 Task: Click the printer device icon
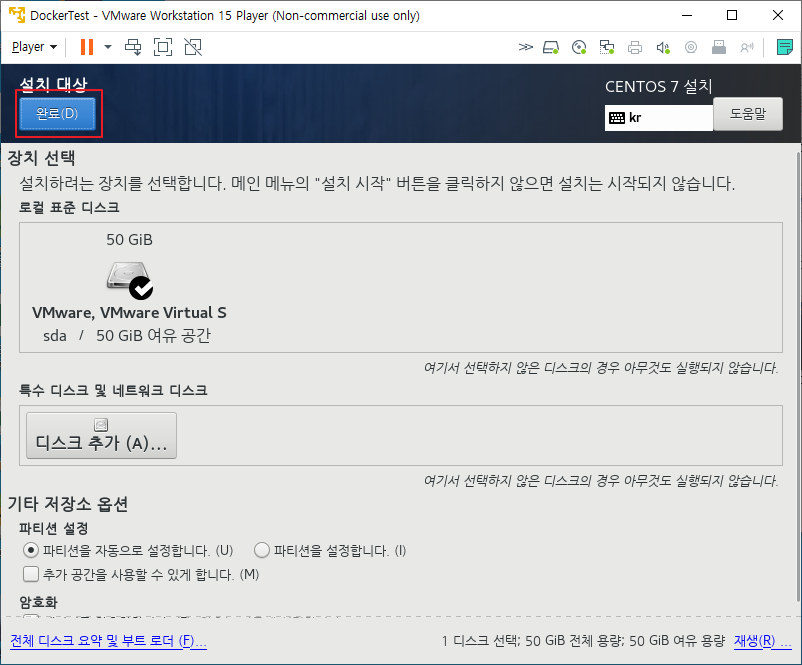pyautogui.click(x=635, y=48)
